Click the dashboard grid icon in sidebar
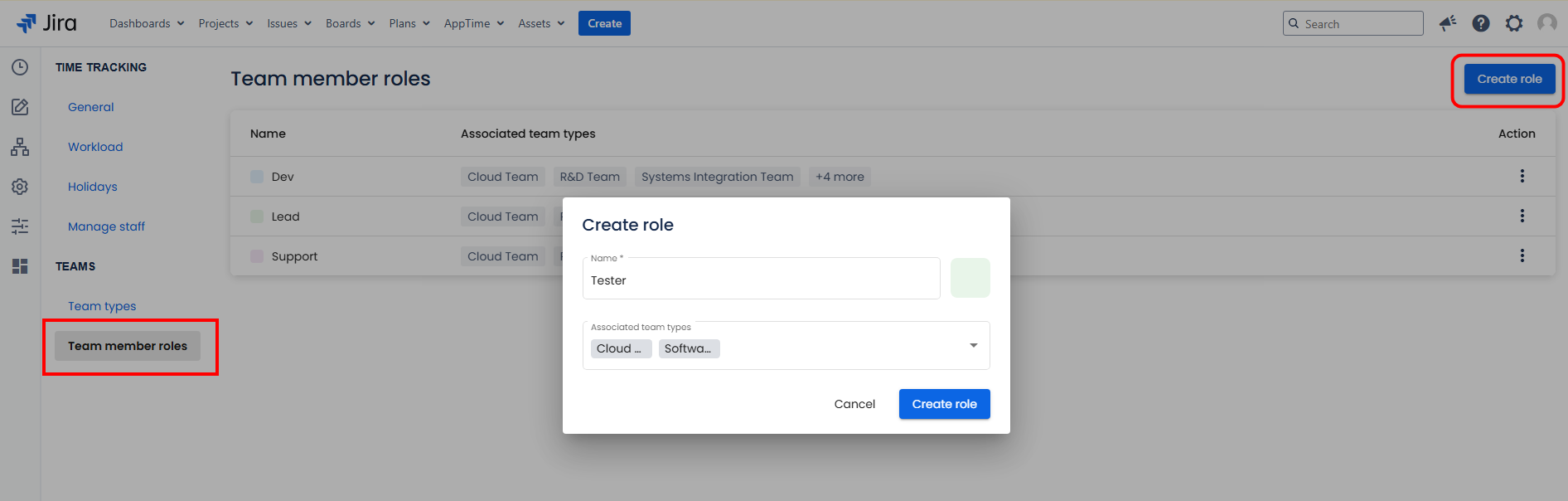 tap(20, 266)
